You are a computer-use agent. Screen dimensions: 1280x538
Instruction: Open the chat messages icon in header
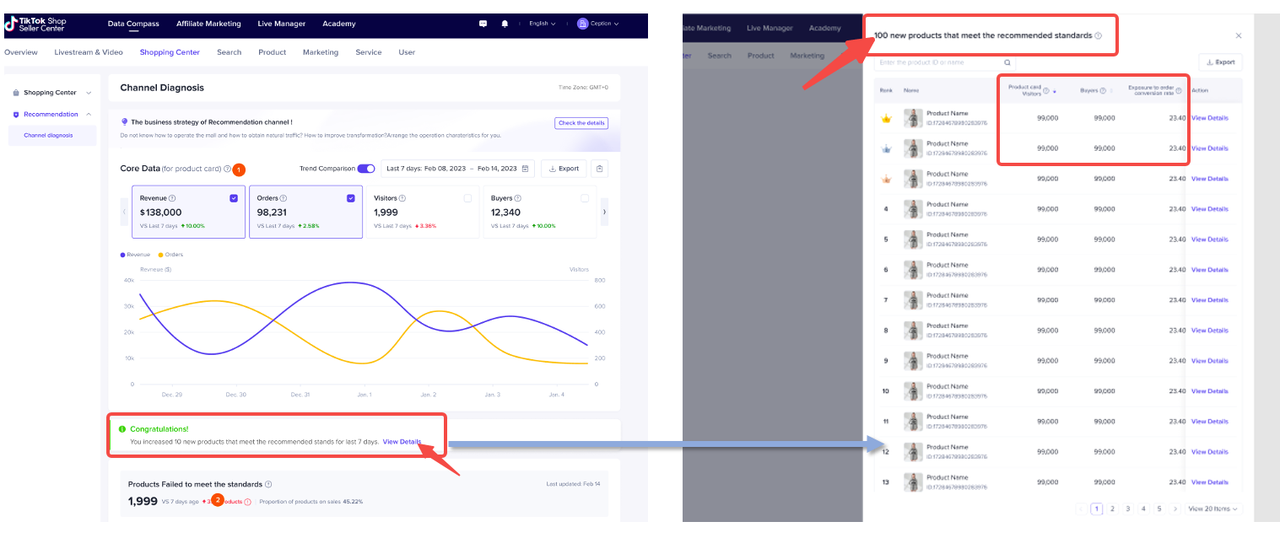point(483,23)
